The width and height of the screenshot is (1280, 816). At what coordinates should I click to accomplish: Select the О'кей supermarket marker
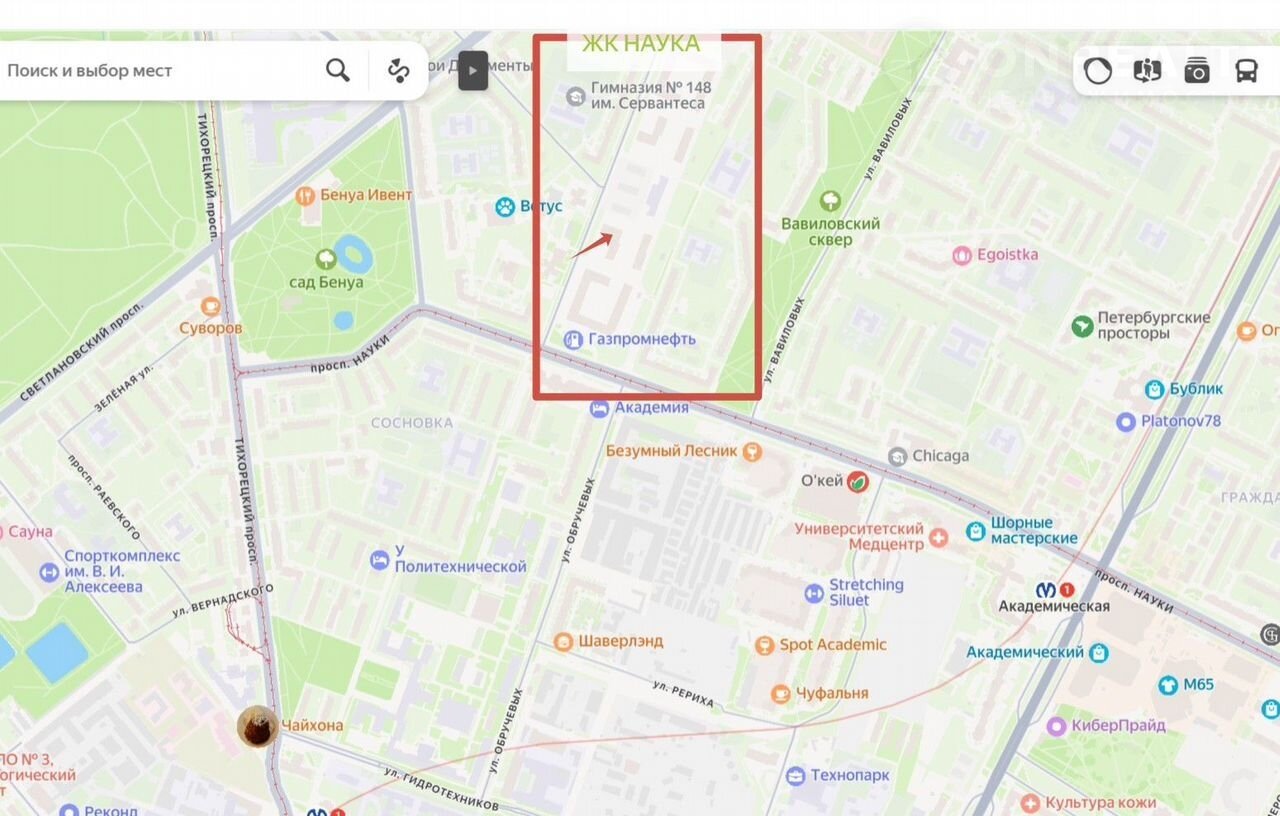coord(858,481)
